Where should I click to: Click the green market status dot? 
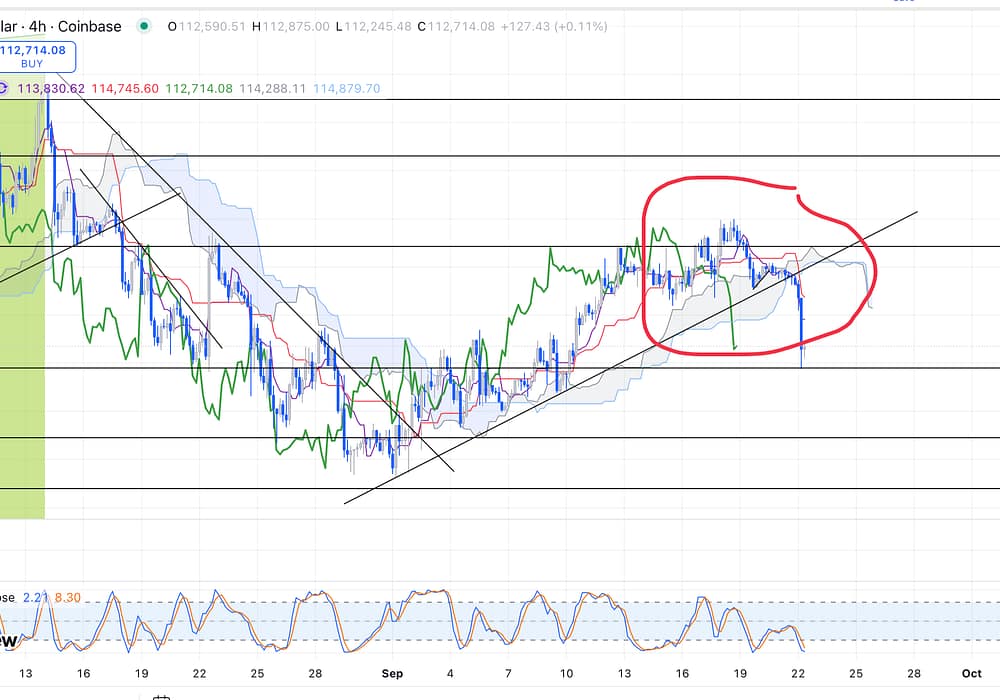[x=147, y=26]
